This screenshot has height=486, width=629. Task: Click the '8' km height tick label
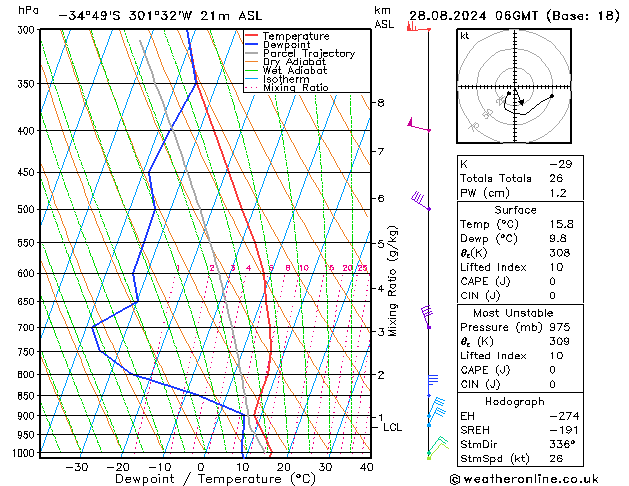tap(381, 103)
